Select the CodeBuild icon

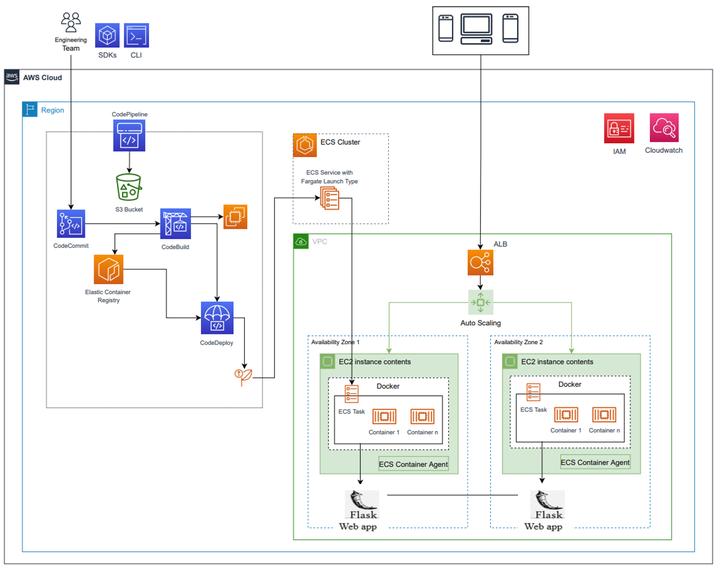[x=175, y=224]
